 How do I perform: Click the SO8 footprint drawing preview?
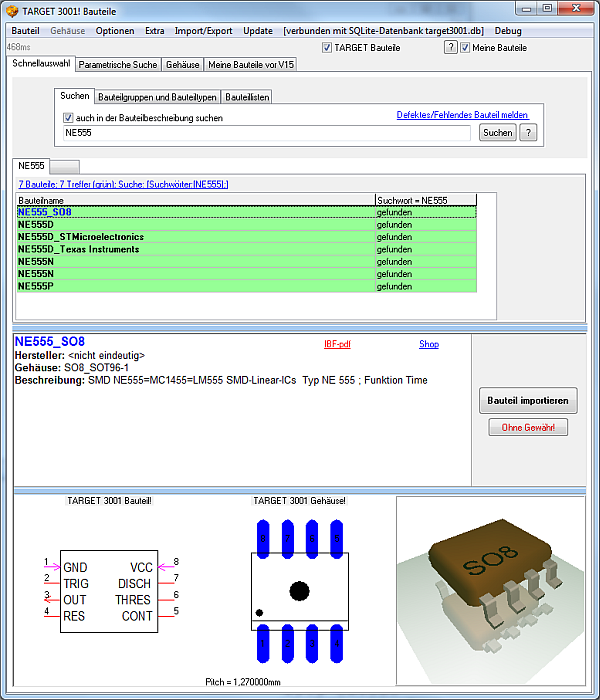pyautogui.click(x=300, y=590)
